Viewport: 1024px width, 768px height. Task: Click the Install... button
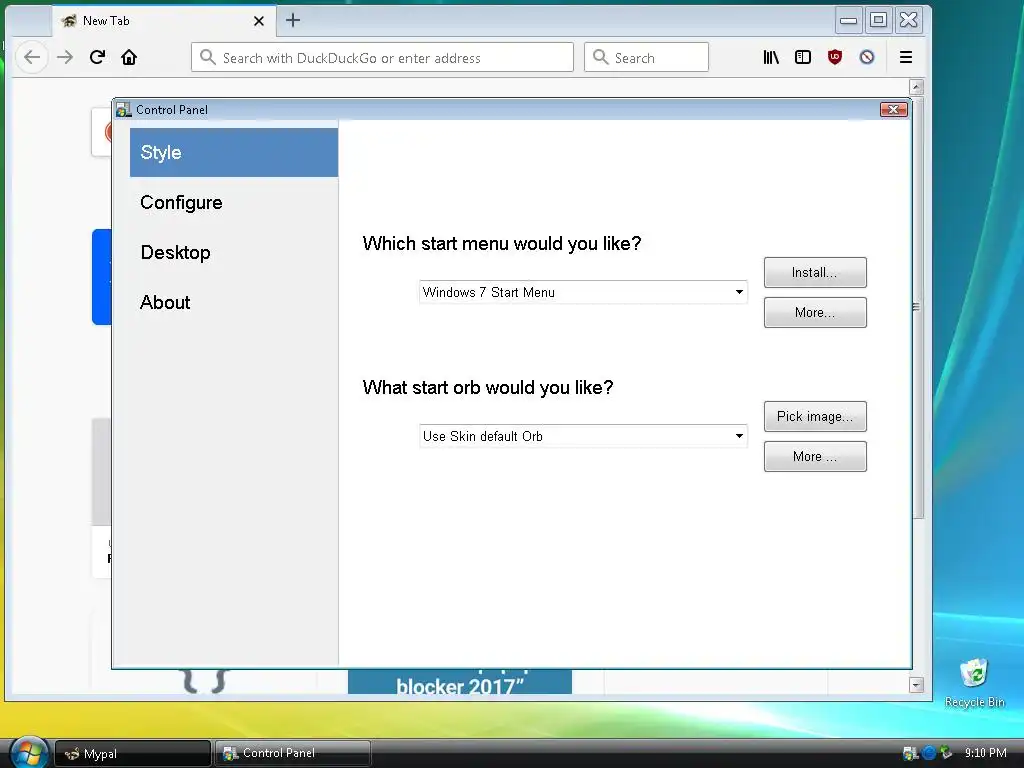[815, 272]
